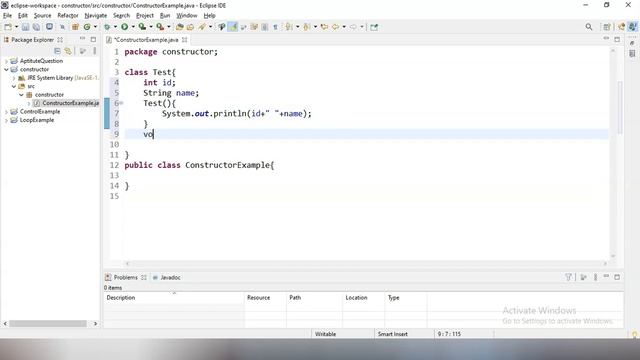640x360 pixels.
Task: Close the ConstructorExample.java editor tab
Action: click(184, 40)
